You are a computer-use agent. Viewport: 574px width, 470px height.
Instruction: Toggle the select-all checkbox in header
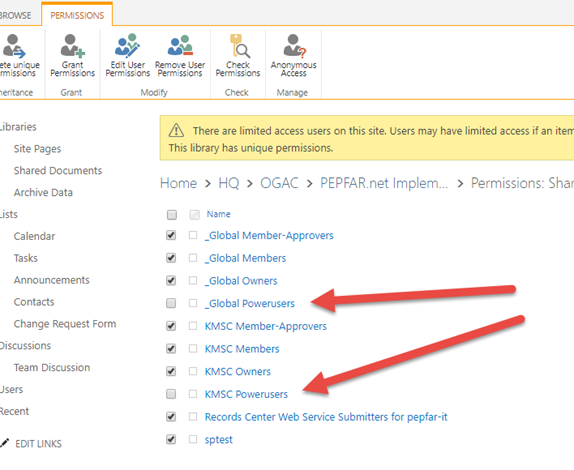(172, 215)
